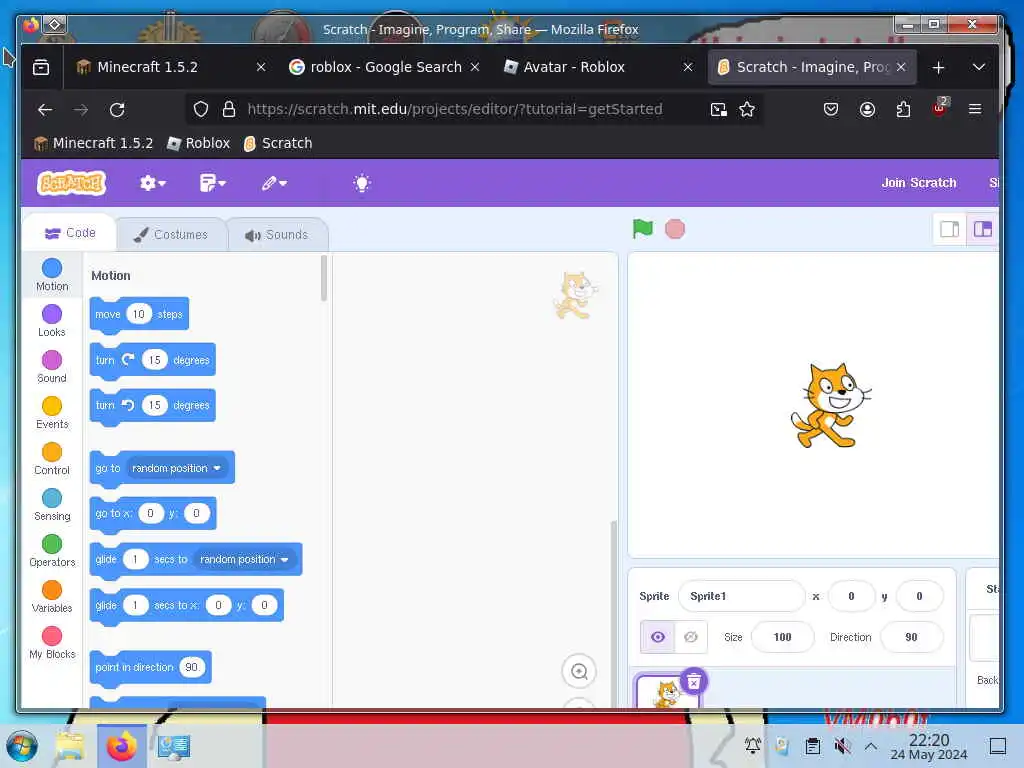Screen dimensions: 1024x768
Task: Open 'random position' dropdown in go to block
Action: pyautogui.click(x=176, y=468)
